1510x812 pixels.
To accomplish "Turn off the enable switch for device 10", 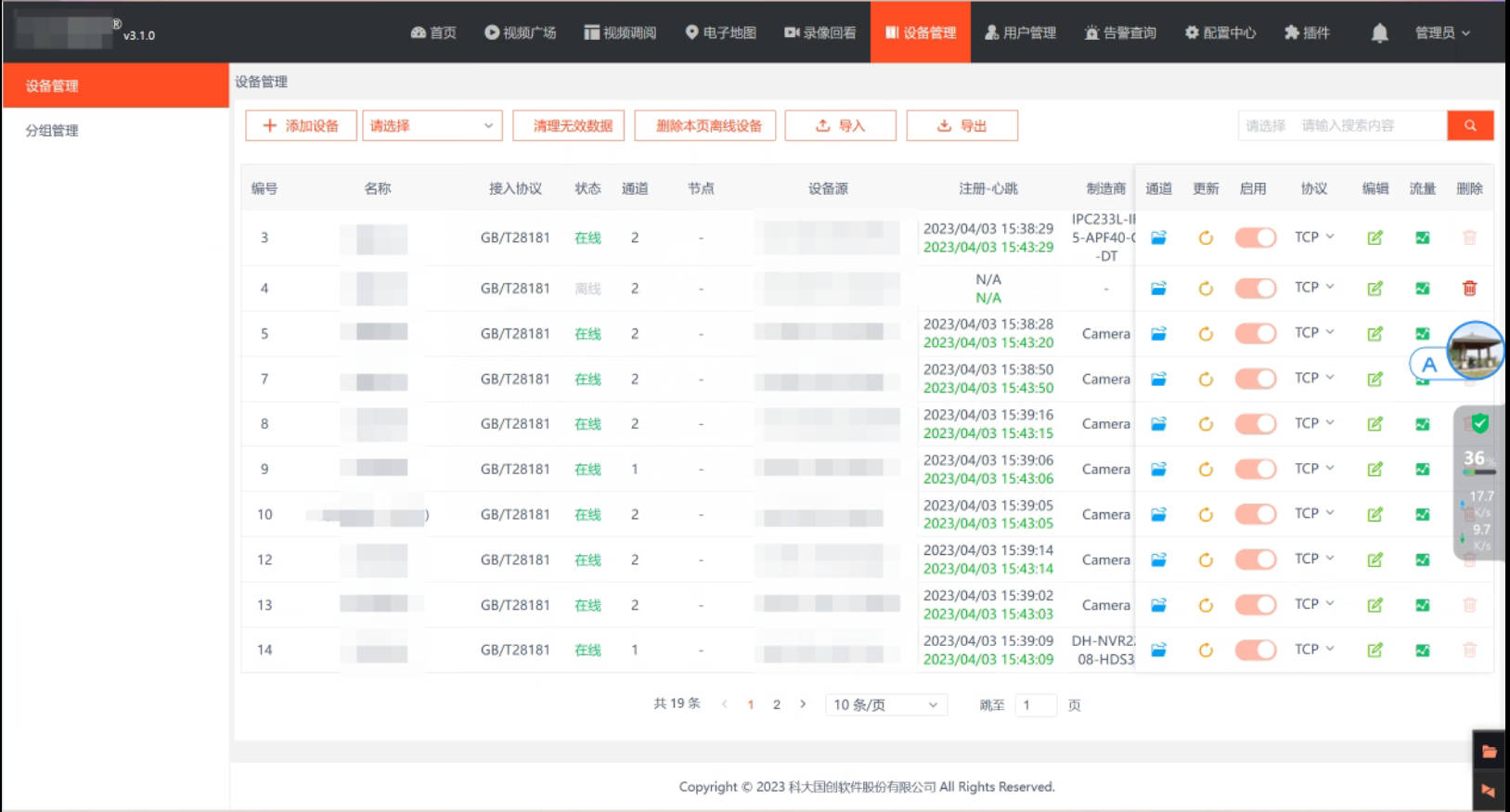I will [1255, 515].
